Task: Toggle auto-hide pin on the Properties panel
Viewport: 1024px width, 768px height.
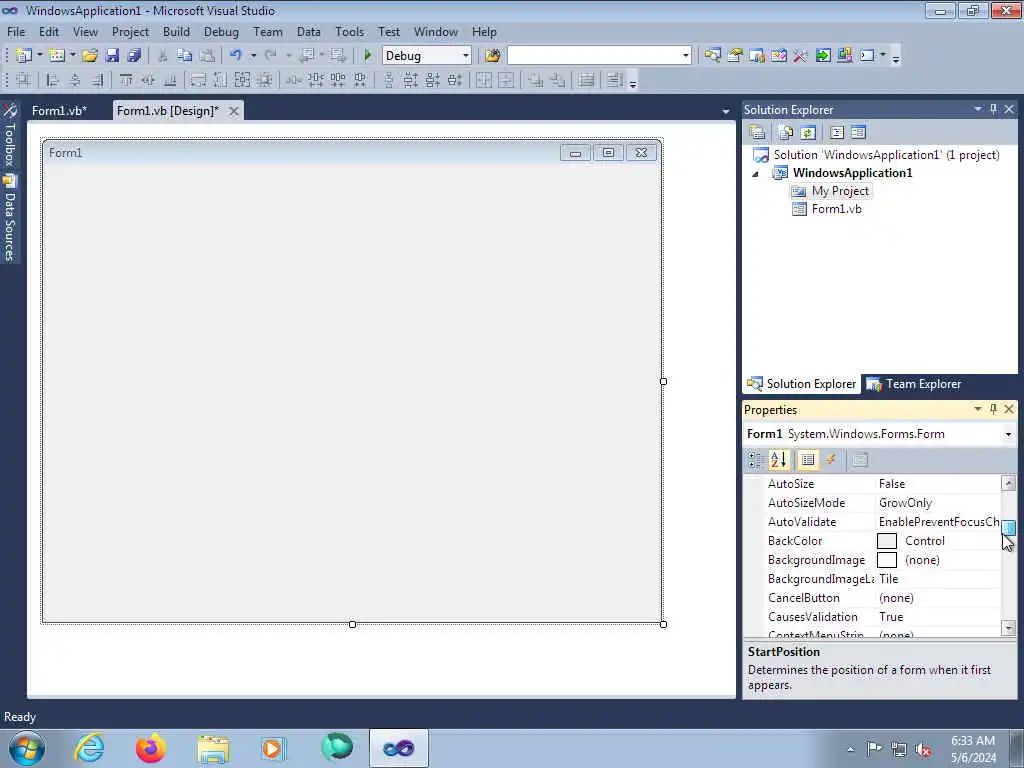Action: [993, 409]
